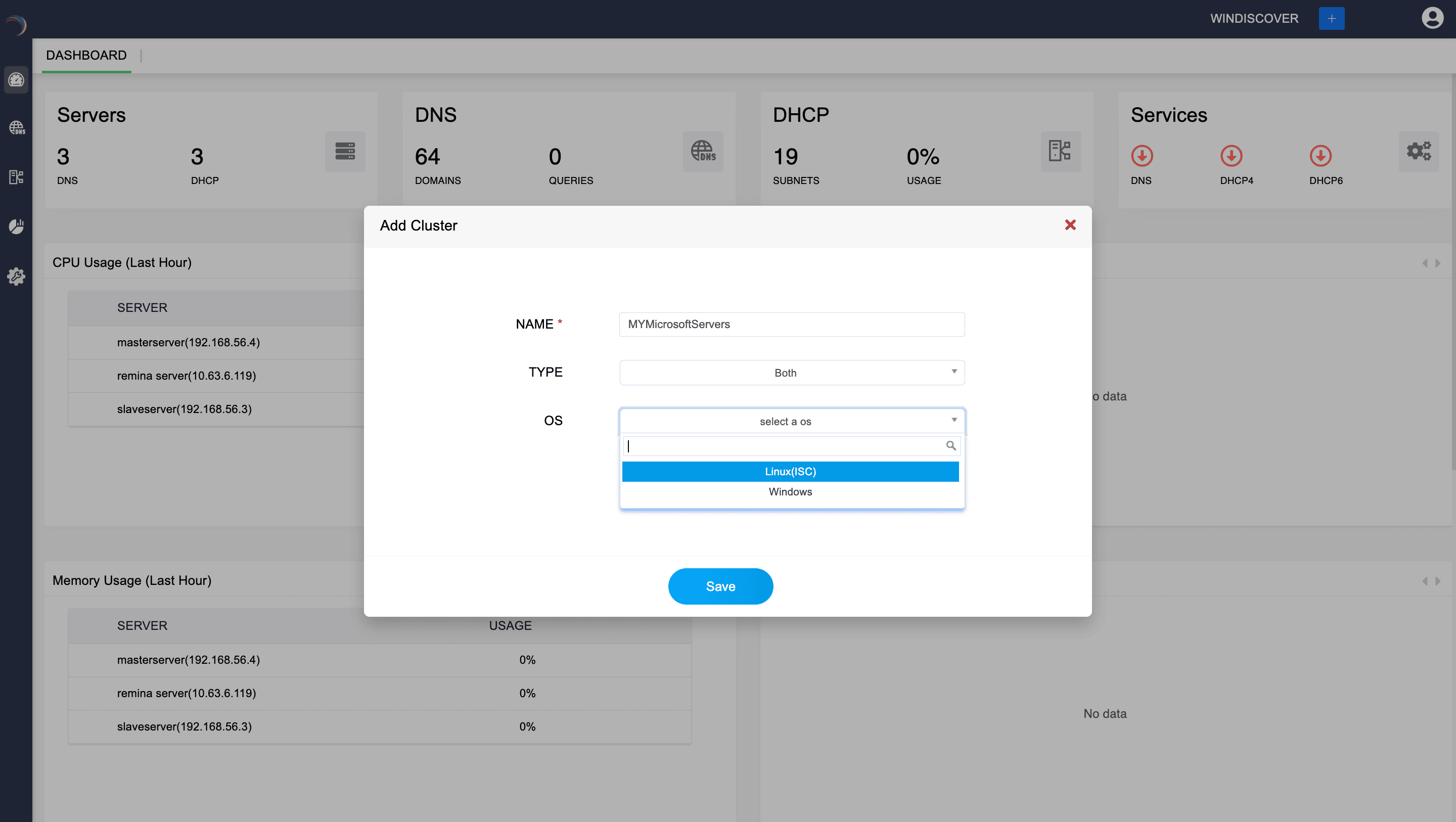The width and height of the screenshot is (1456, 822).
Task: Click the next arrow in CPU Usage panel
Action: coord(1437,263)
